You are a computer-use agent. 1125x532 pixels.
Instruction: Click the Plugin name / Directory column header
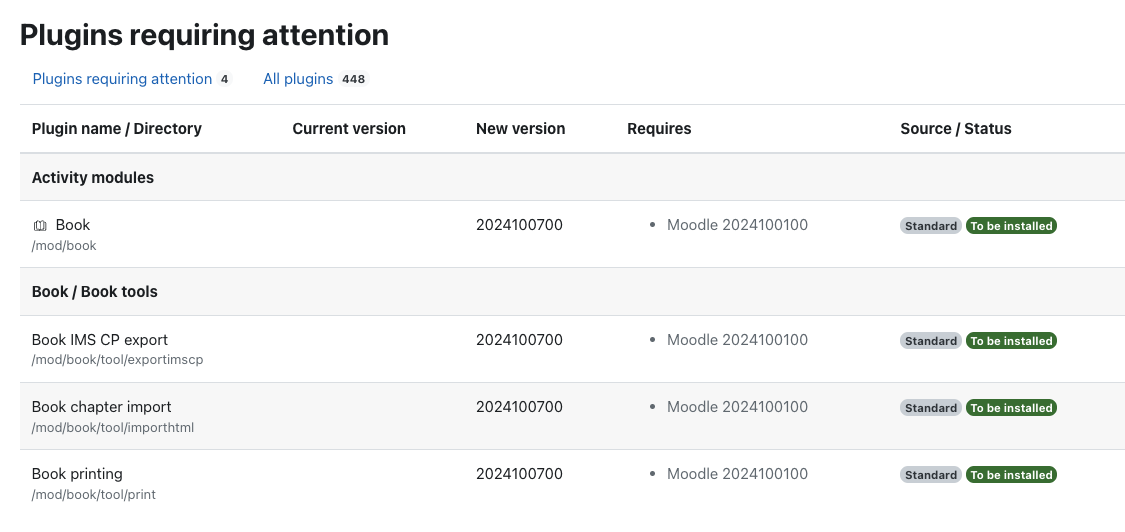pos(117,129)
